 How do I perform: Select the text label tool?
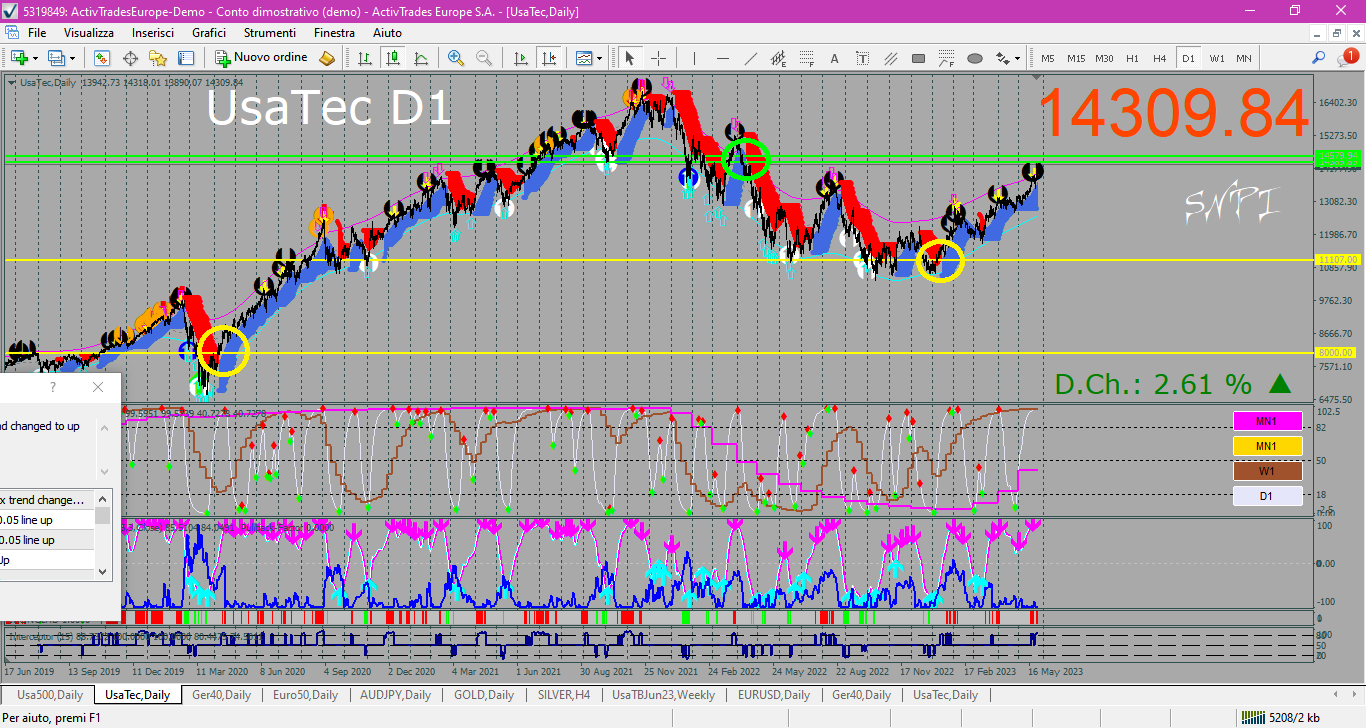[x=863, y=58]
